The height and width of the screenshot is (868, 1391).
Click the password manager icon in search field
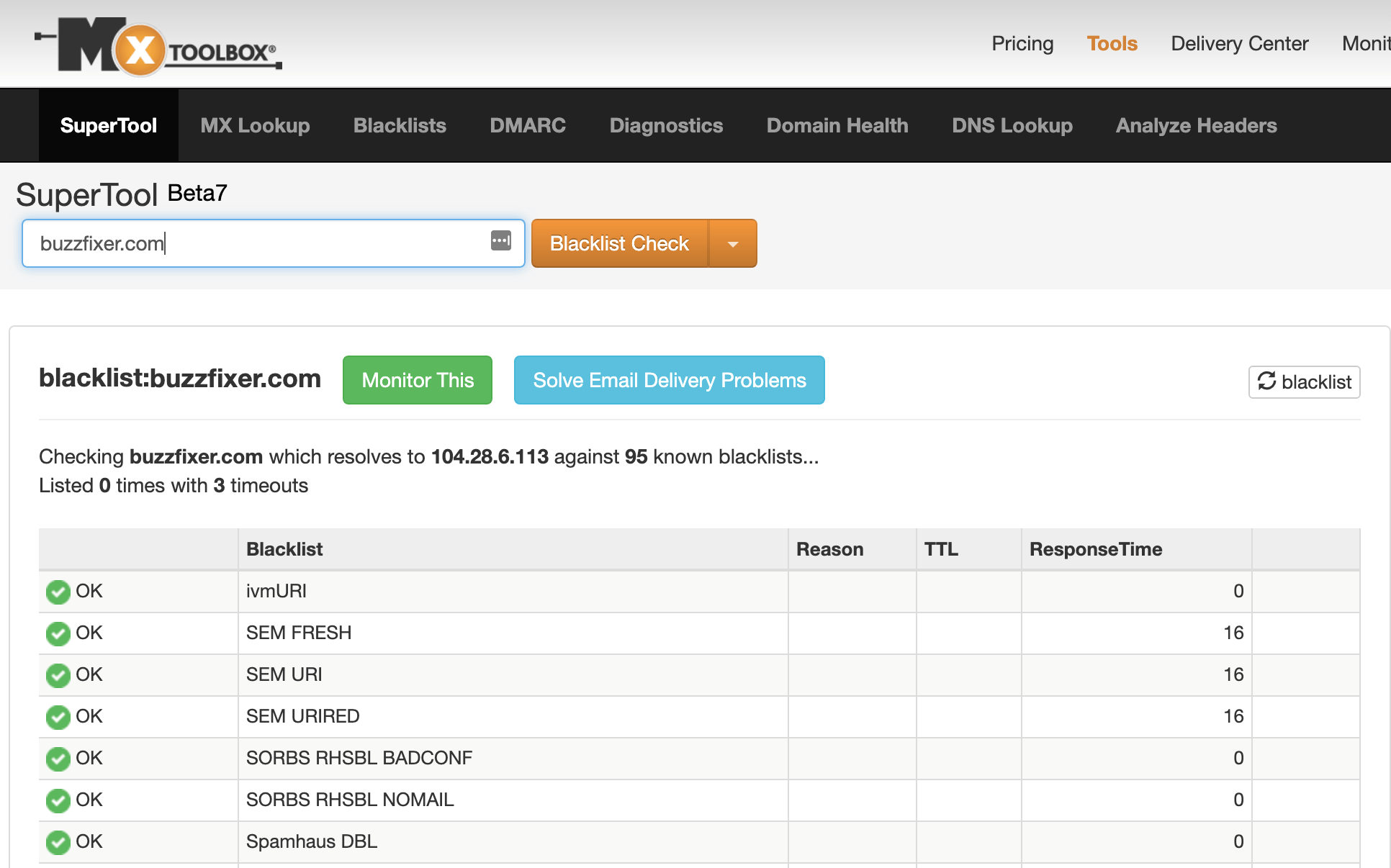tap(501, 241)
